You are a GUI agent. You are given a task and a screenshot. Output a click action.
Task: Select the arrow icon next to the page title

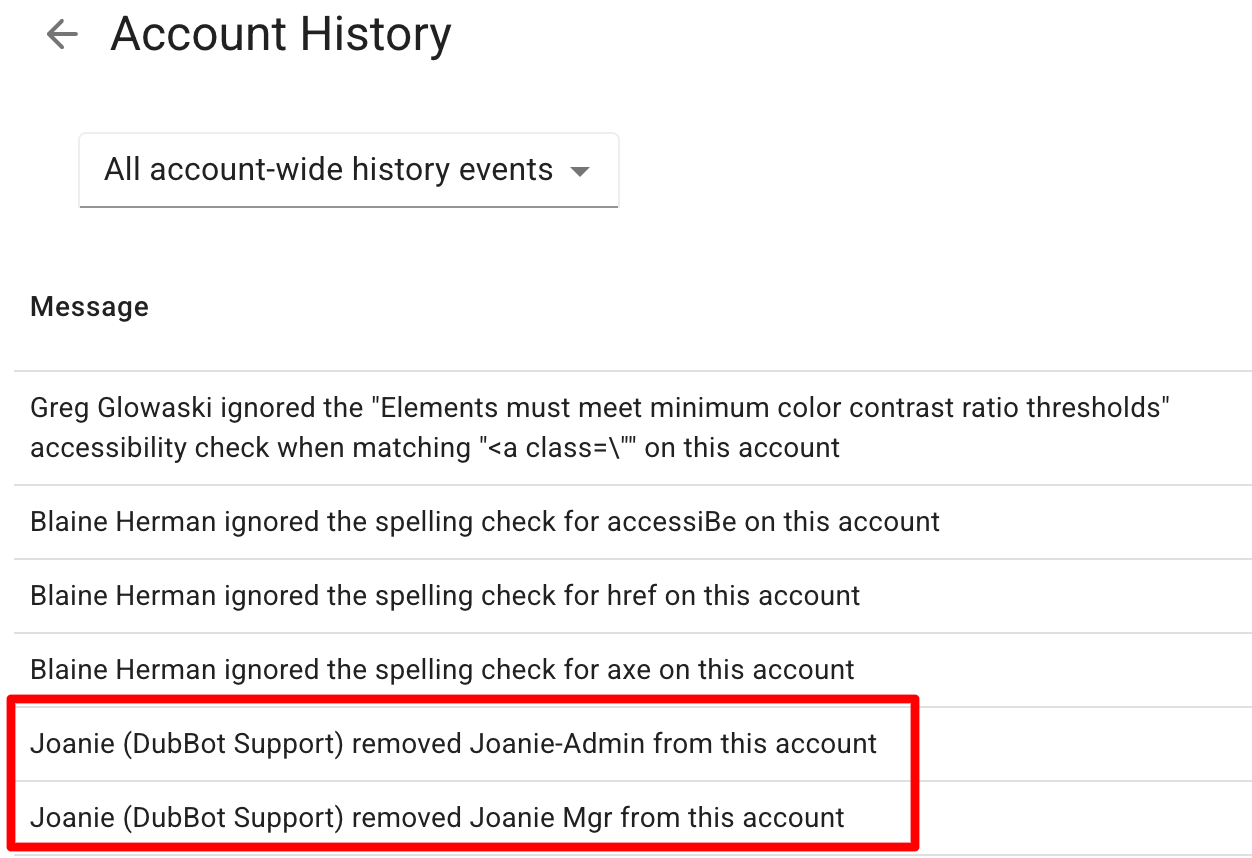coord(61,34)
